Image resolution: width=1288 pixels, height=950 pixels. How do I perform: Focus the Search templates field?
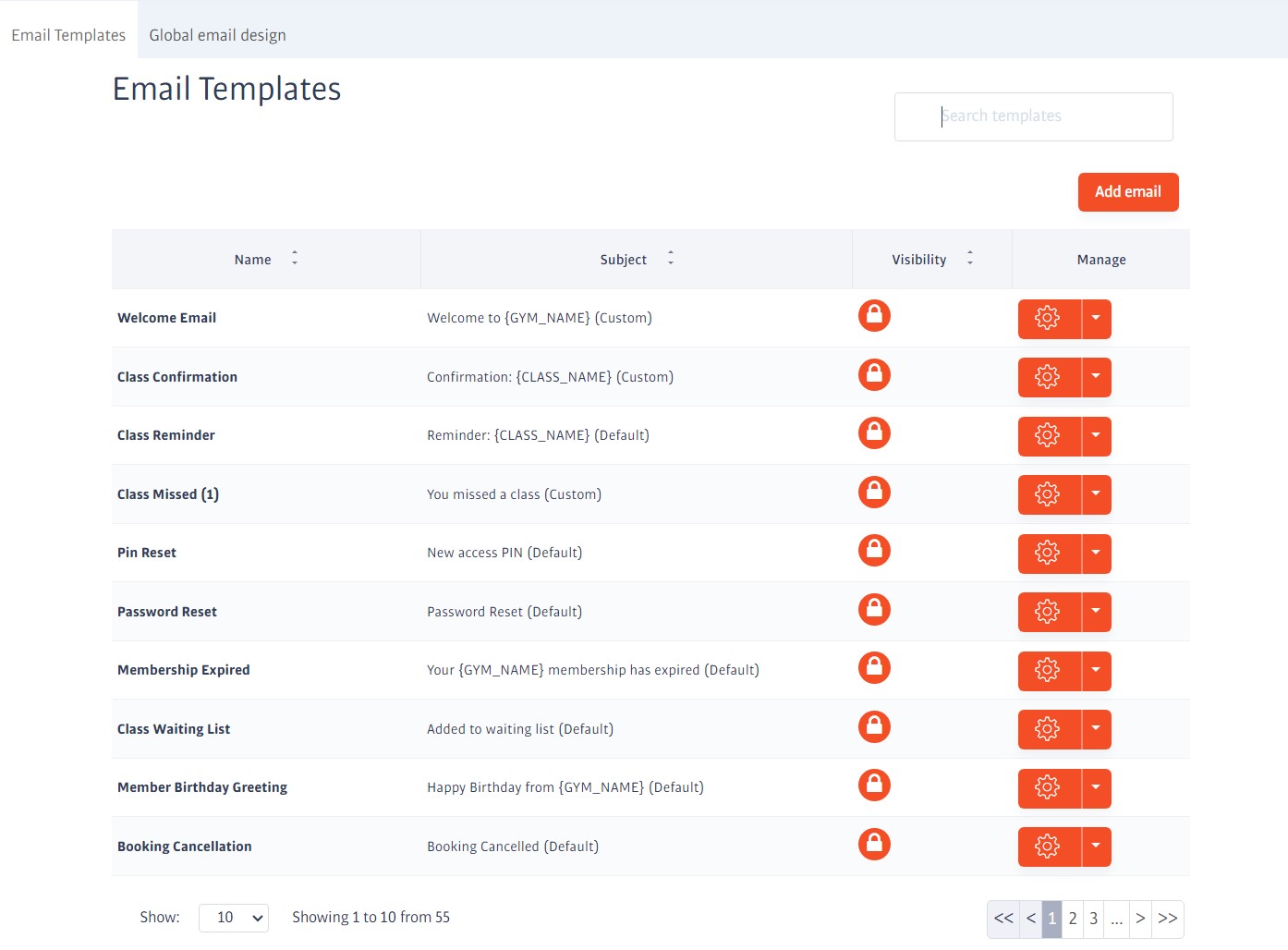1034,116
